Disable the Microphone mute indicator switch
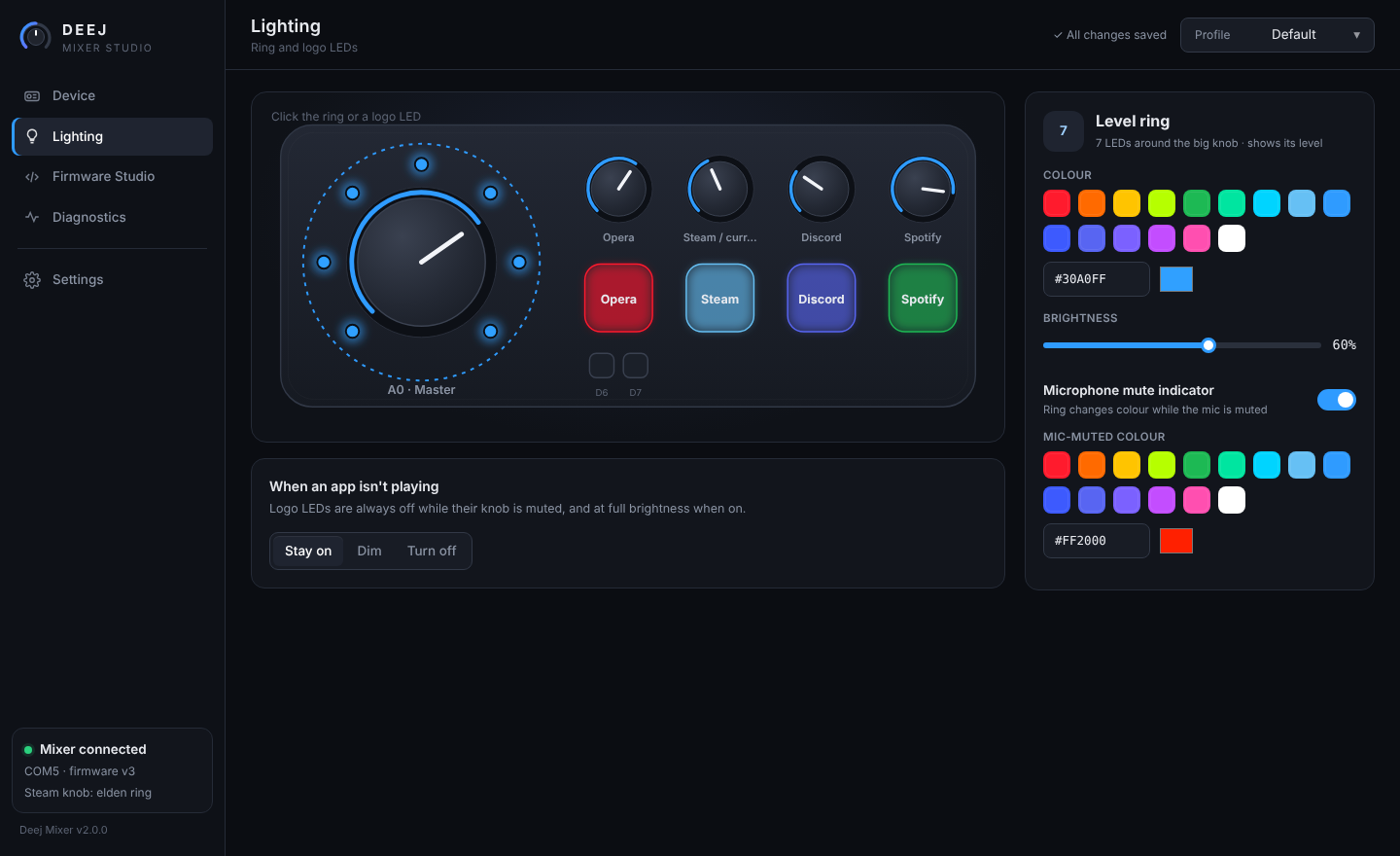 pyautogui.click(x=1337, y=400)
